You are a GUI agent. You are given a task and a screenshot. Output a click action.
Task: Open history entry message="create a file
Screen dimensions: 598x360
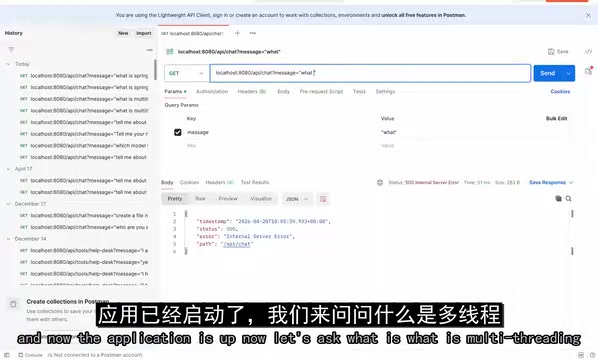point(84,215)
